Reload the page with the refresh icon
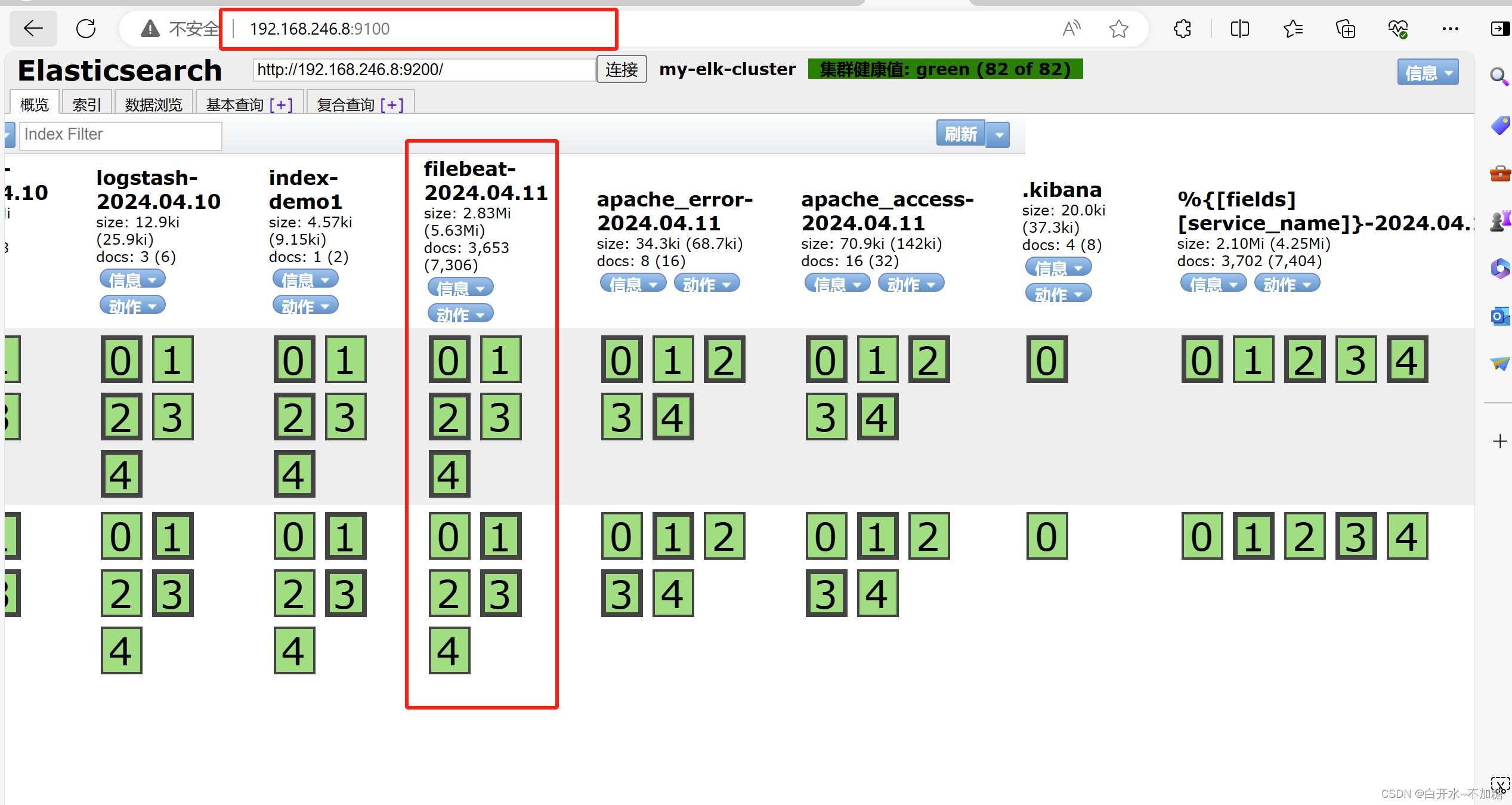Image resolution: width=1512 pixels, height=805 pixels. pos(86,28)
